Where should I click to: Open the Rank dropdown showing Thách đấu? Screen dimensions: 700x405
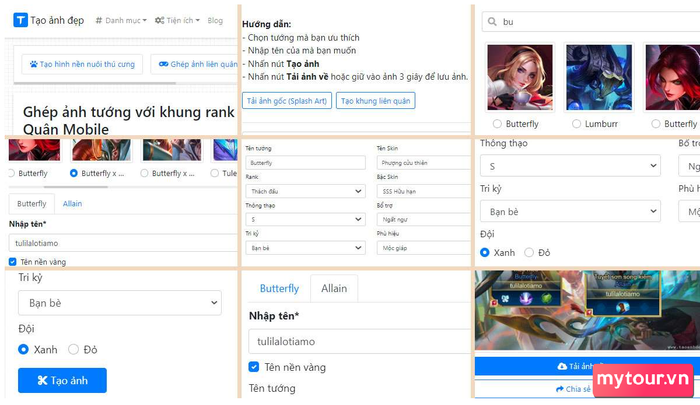tap(305, 191)
